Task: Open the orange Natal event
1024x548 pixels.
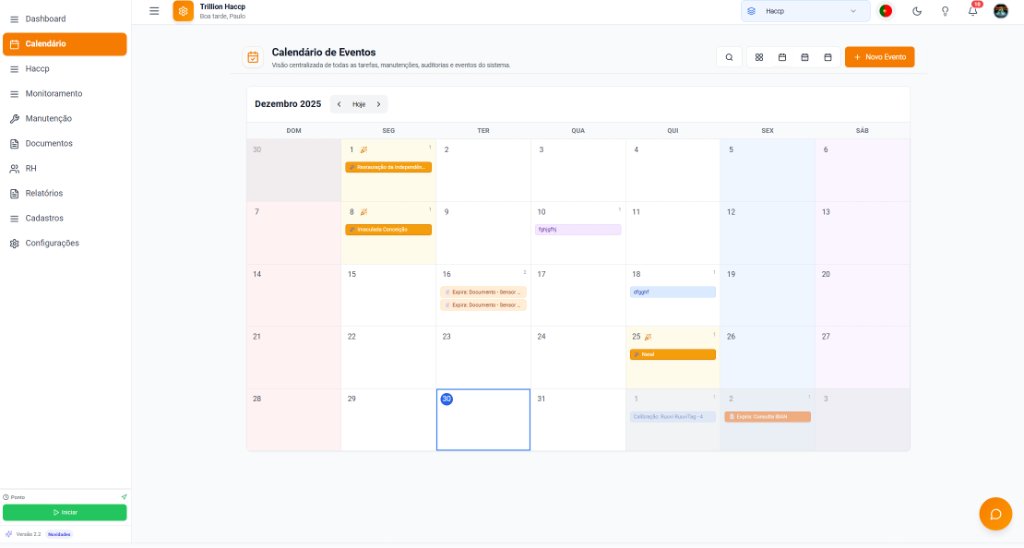Action: click(673, 355)
